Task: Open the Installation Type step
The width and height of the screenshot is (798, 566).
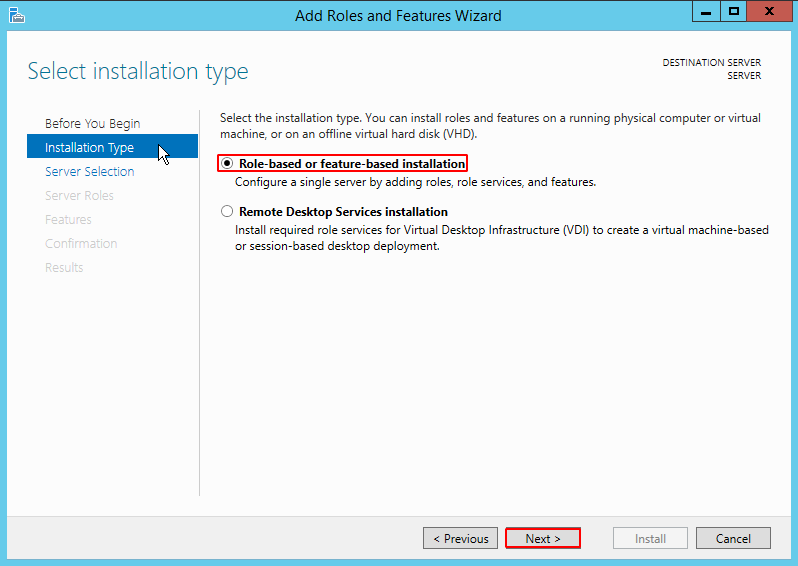Action: [112, 147]
